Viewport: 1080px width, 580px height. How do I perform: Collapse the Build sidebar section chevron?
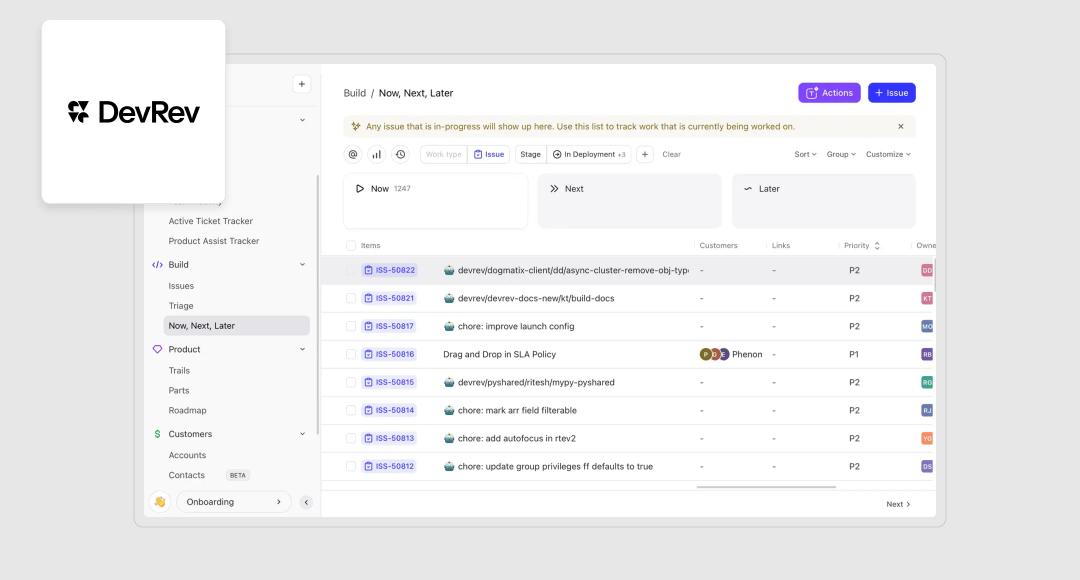[302, 265]
